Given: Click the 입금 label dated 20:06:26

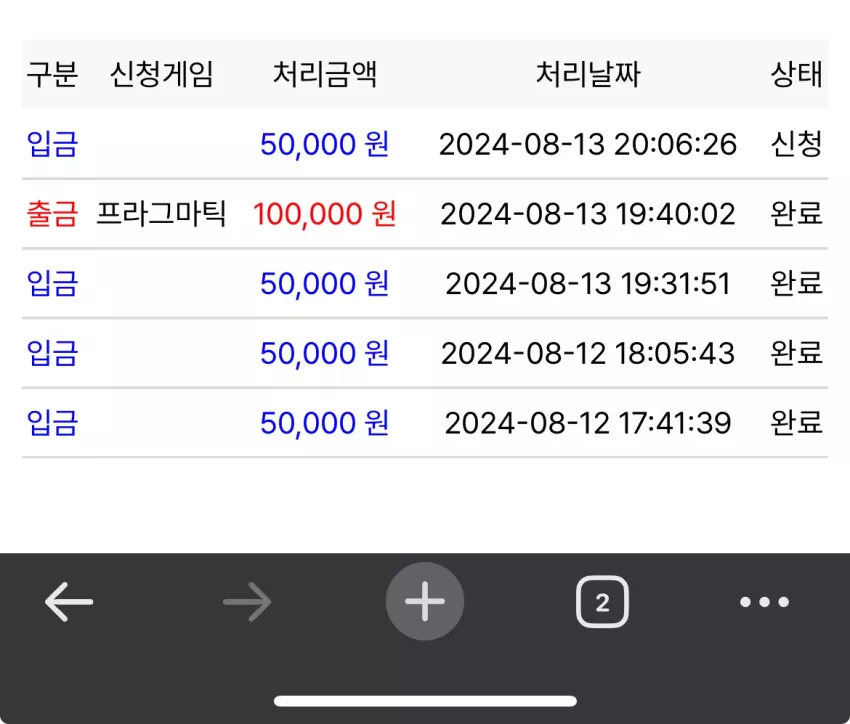Looking at the screenshot, I should click(53, 144).
